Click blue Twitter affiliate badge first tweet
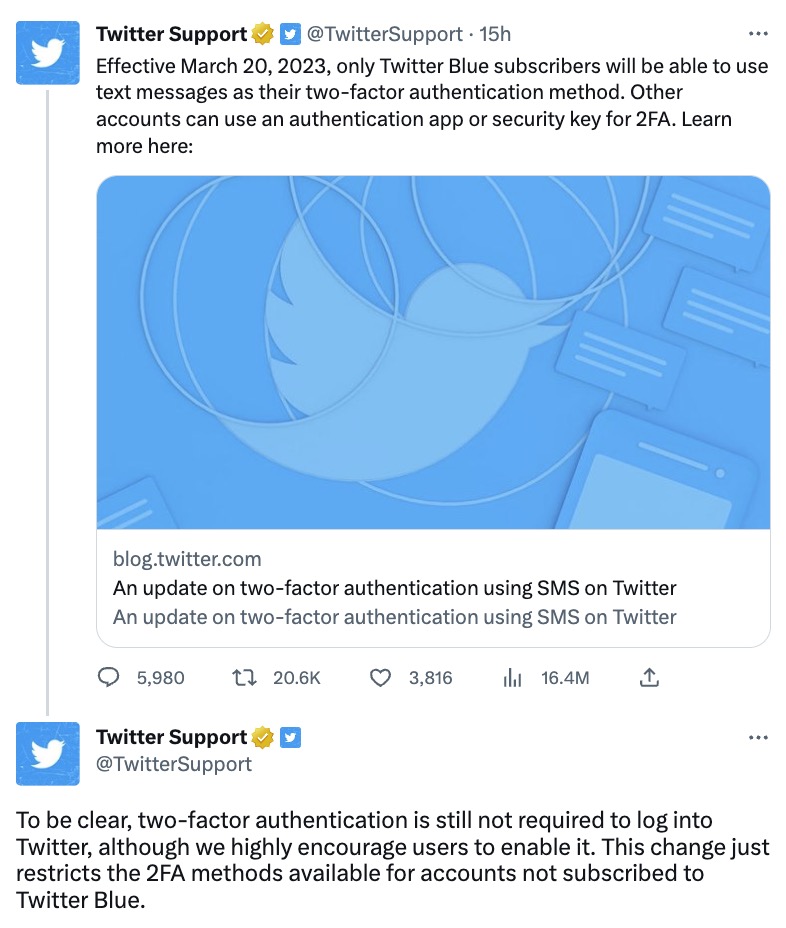 pyautogui.click(x=290, y=34)
